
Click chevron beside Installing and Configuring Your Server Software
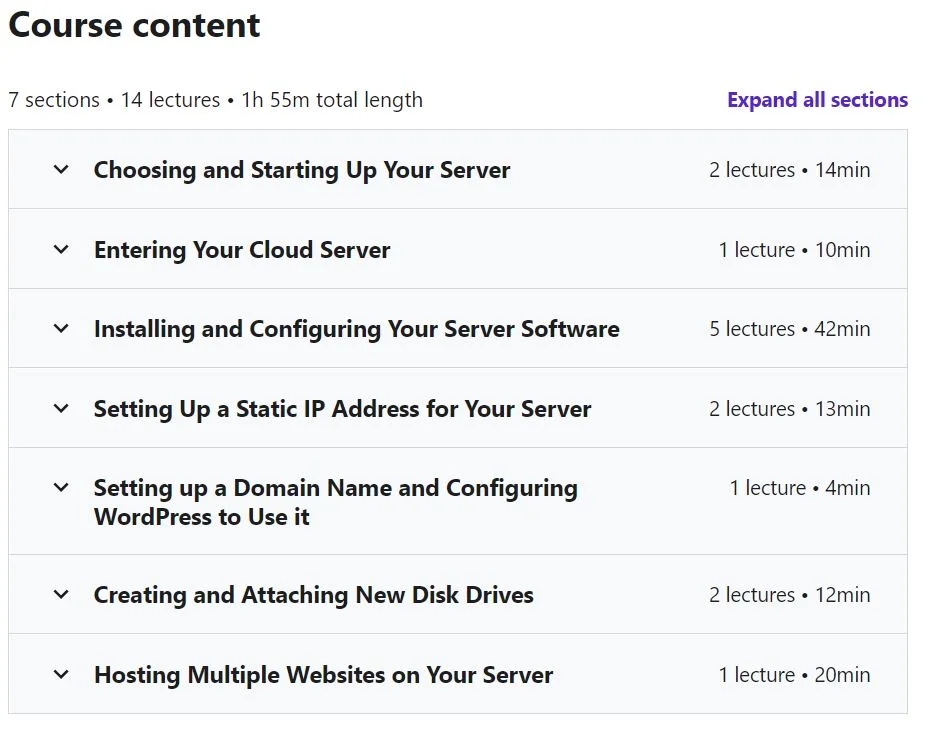tap(61, 328)
